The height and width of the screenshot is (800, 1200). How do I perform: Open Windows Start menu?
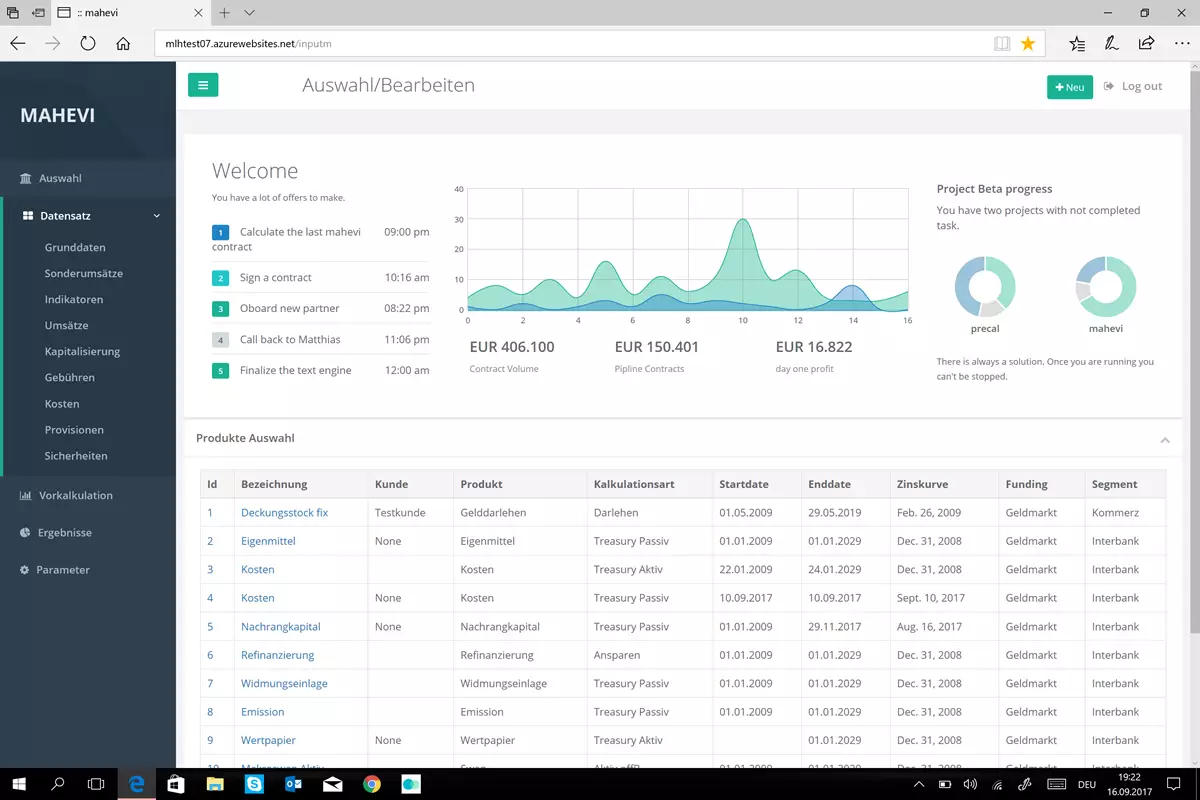(x=20, y=784)
